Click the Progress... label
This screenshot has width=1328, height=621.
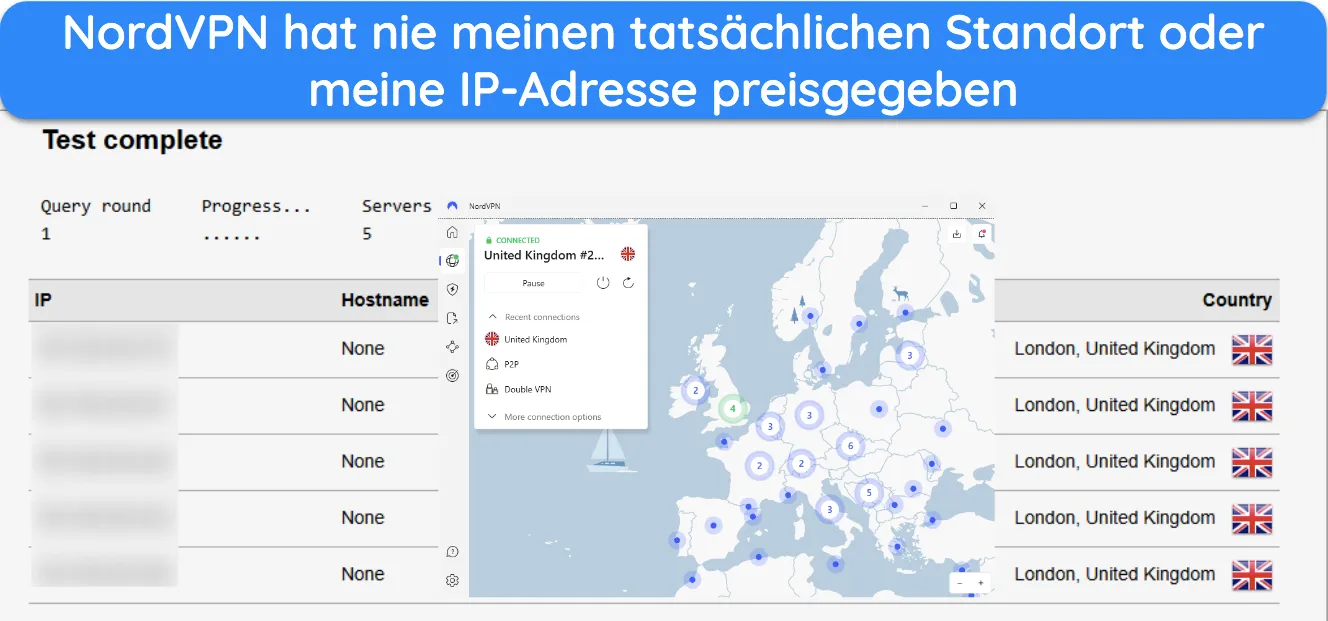click(256, 206)
